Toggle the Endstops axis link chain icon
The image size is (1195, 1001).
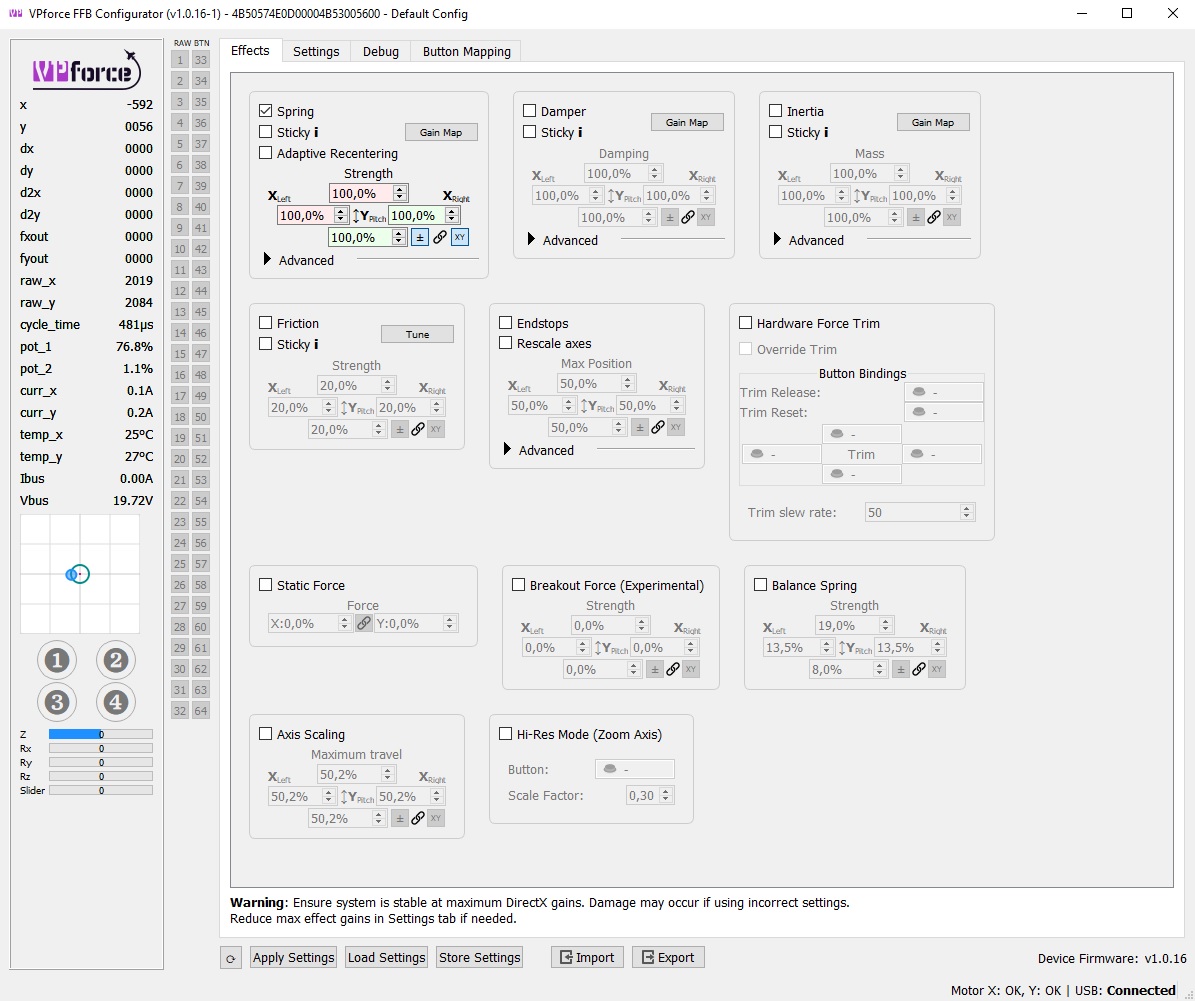658,427
